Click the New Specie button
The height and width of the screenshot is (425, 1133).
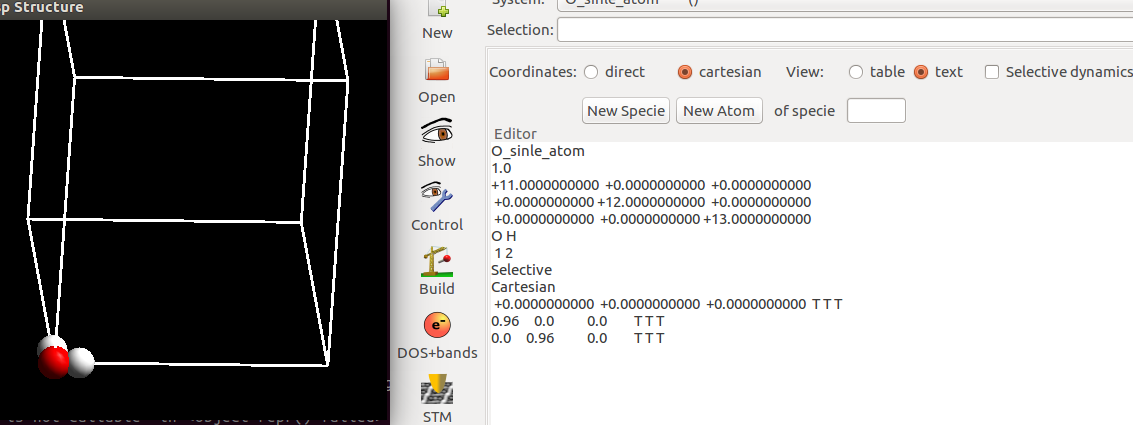pyautogui.click(x=626, y=111)
